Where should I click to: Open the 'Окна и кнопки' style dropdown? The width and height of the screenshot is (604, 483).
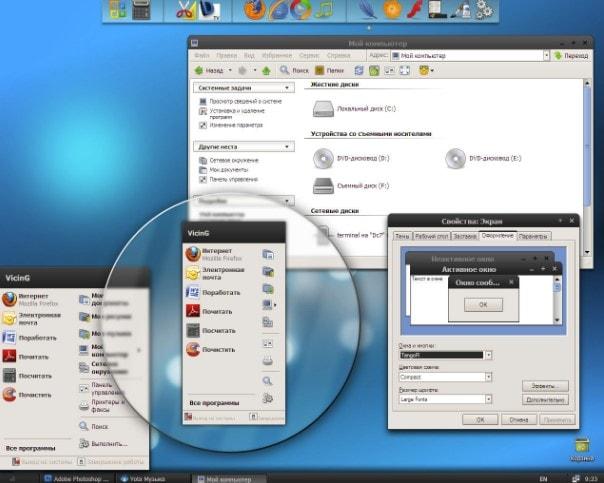tap(488, 355)
